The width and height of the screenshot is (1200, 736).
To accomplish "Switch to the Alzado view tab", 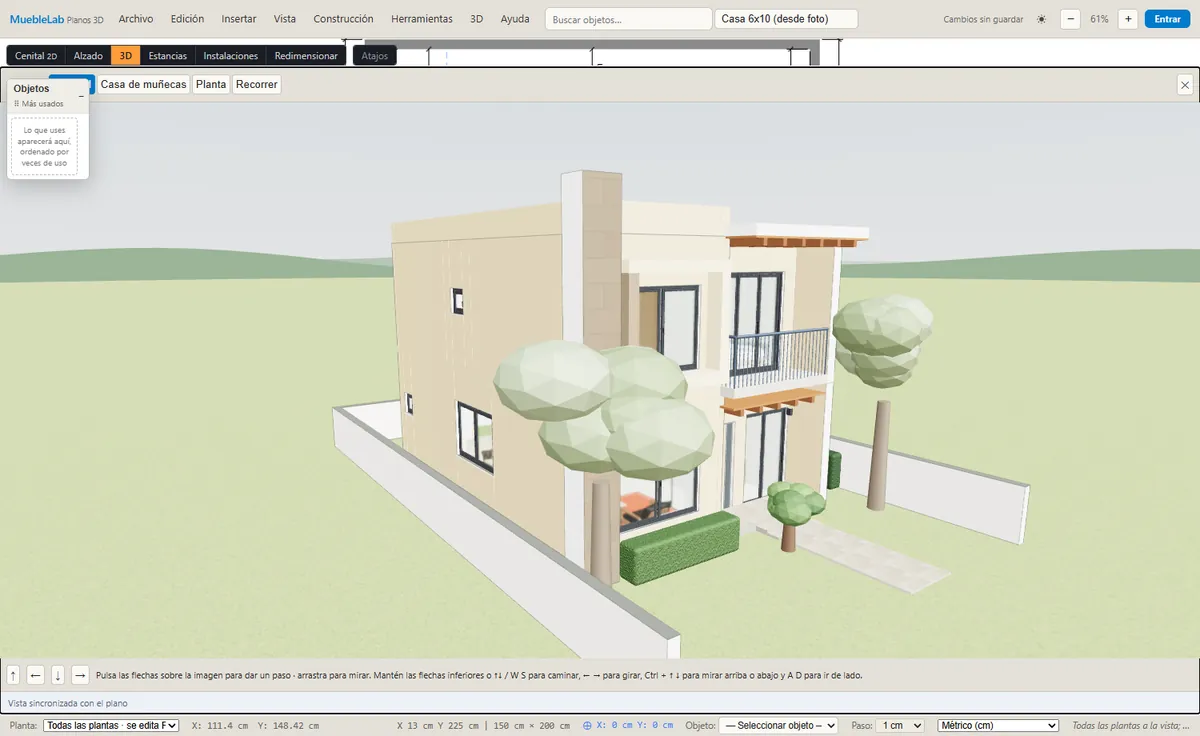I will 88,56.
